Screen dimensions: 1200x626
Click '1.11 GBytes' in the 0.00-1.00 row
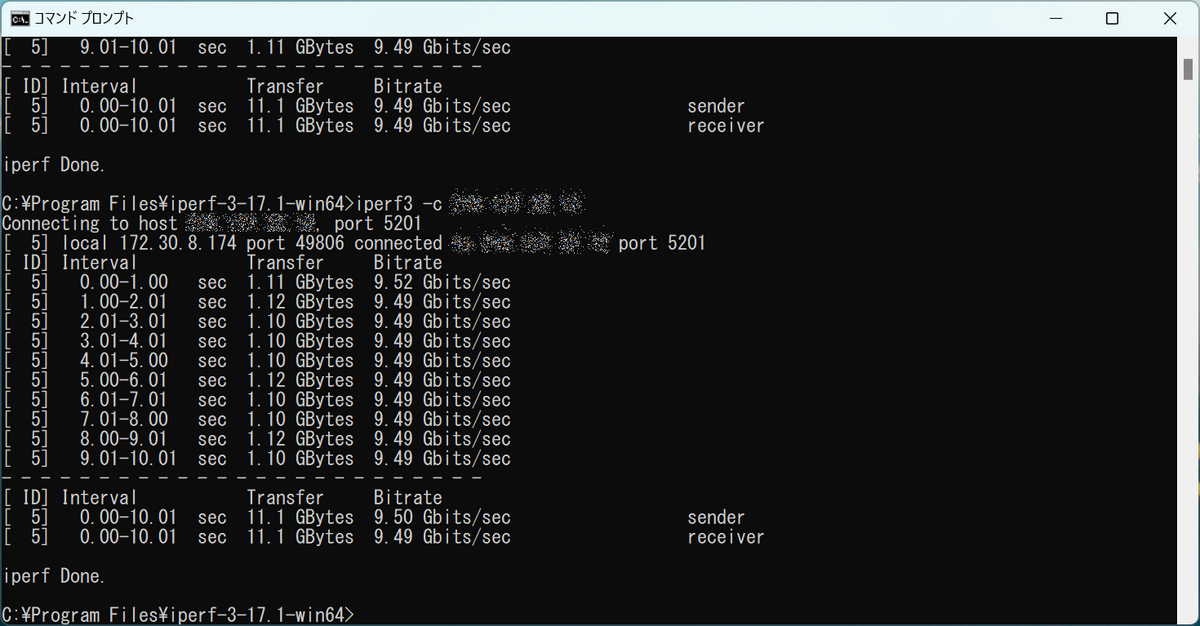pos(300,283)
